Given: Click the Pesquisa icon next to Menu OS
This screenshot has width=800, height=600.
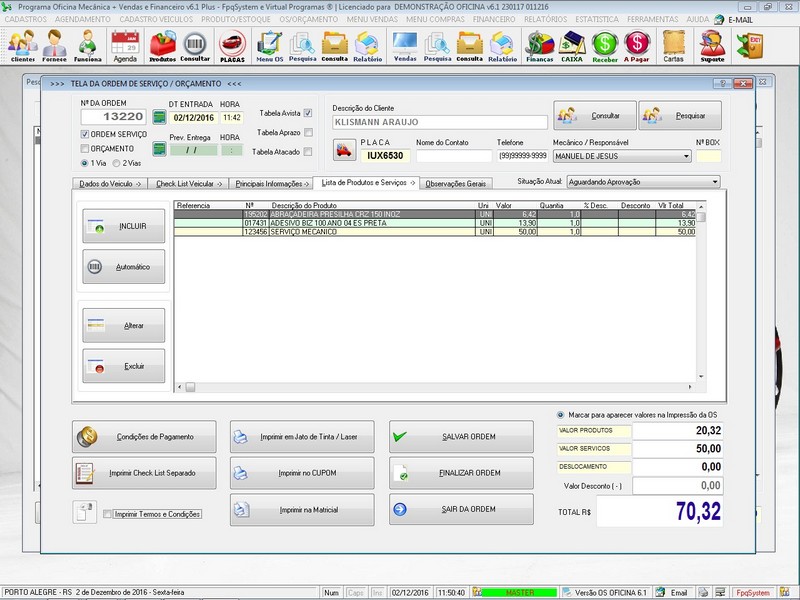Looking at the screenshot, I should (303, 46).
